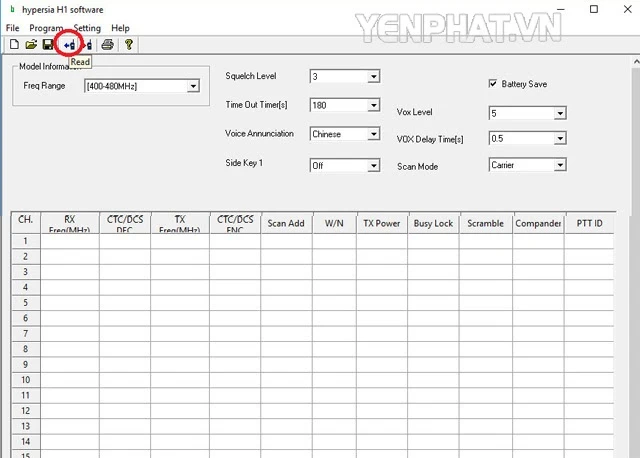Click the Save floppy disk icon
Viewport: 640px width, 458px height.
tap(48, 45)
